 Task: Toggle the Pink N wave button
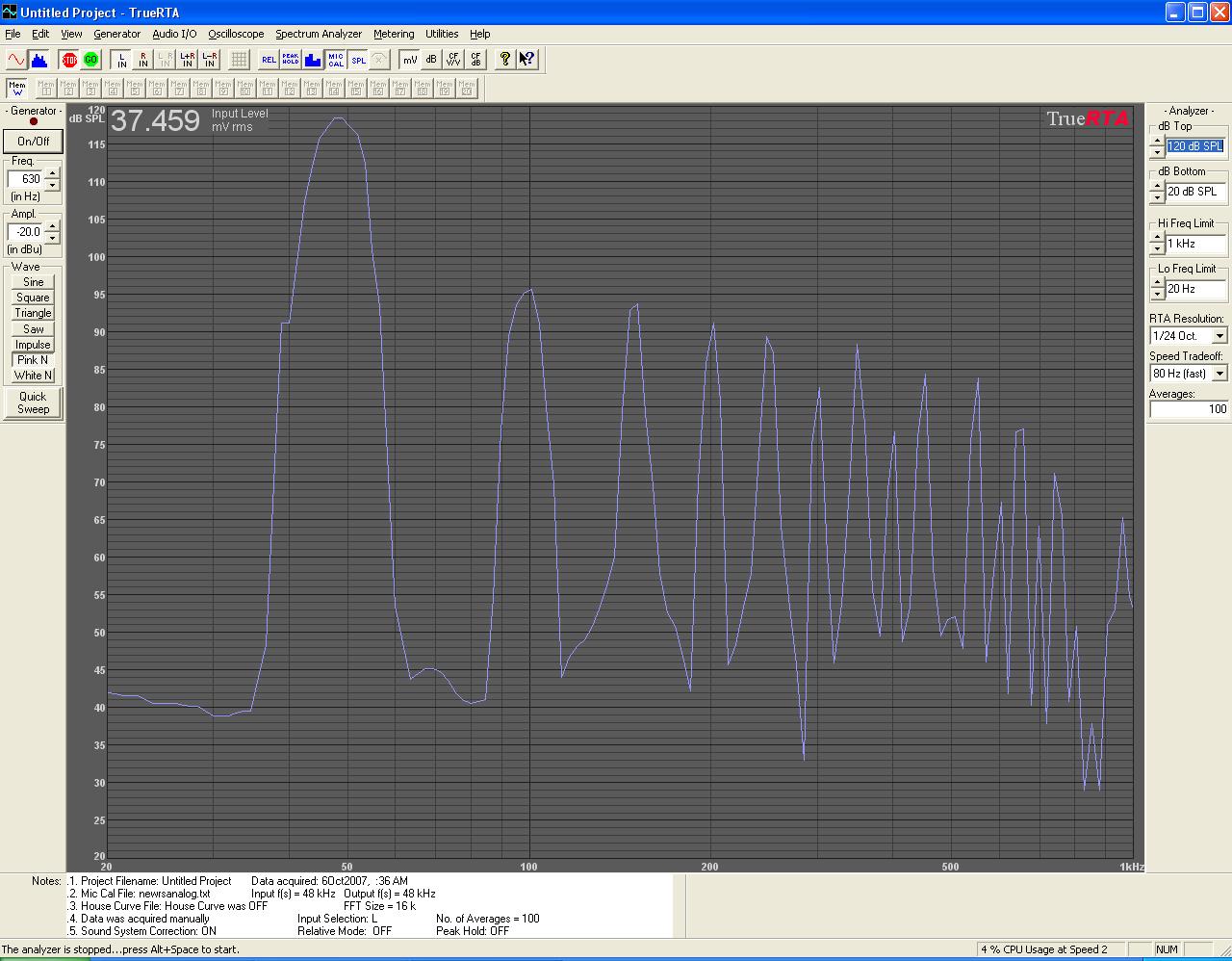point(33,360)
